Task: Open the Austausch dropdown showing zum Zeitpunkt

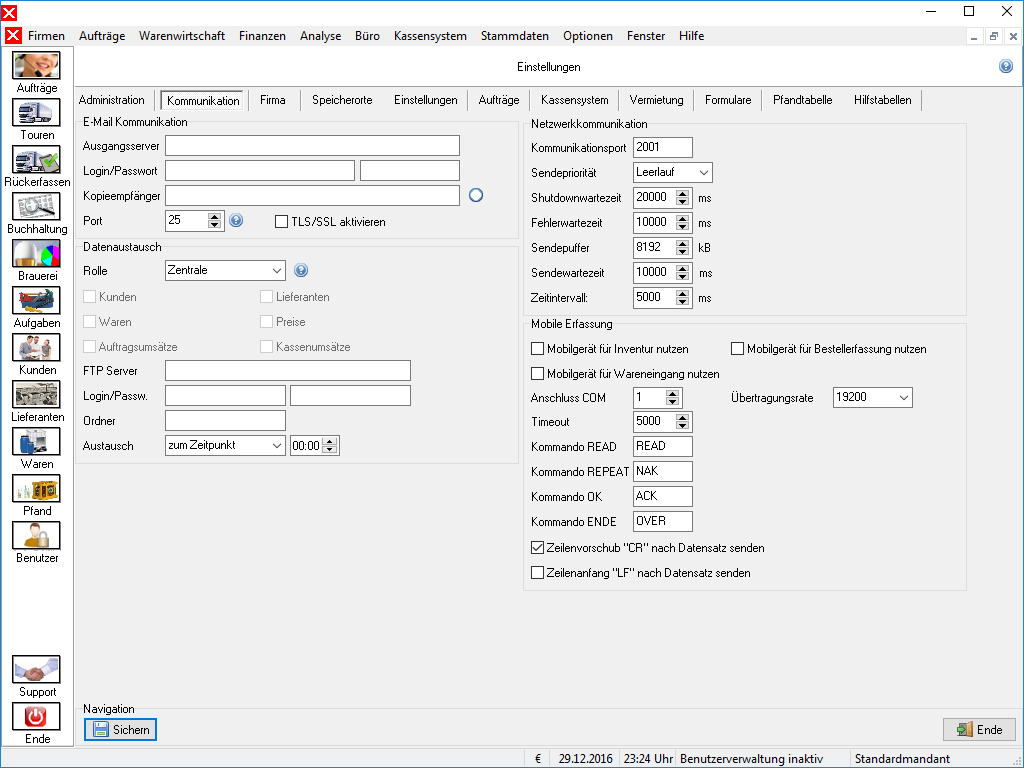Action: [x=225, y=445]
